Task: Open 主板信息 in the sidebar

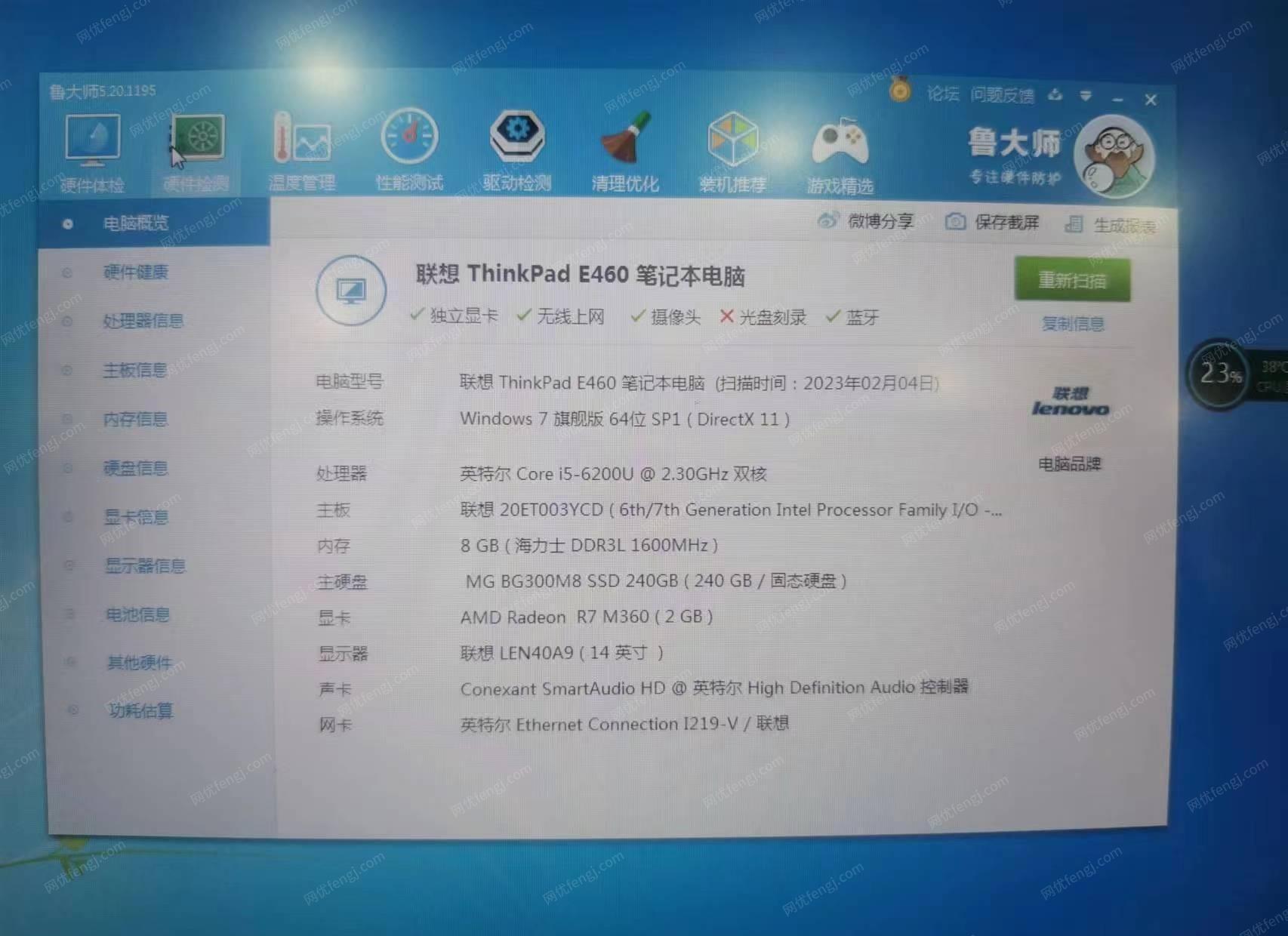Action: click(x=134, y=370)
